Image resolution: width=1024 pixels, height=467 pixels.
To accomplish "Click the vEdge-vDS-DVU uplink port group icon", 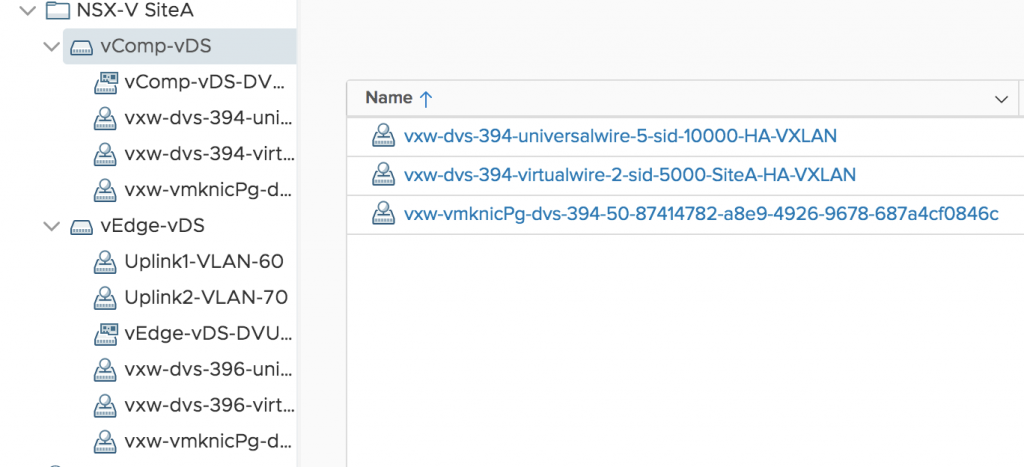I will click(106, 334).
